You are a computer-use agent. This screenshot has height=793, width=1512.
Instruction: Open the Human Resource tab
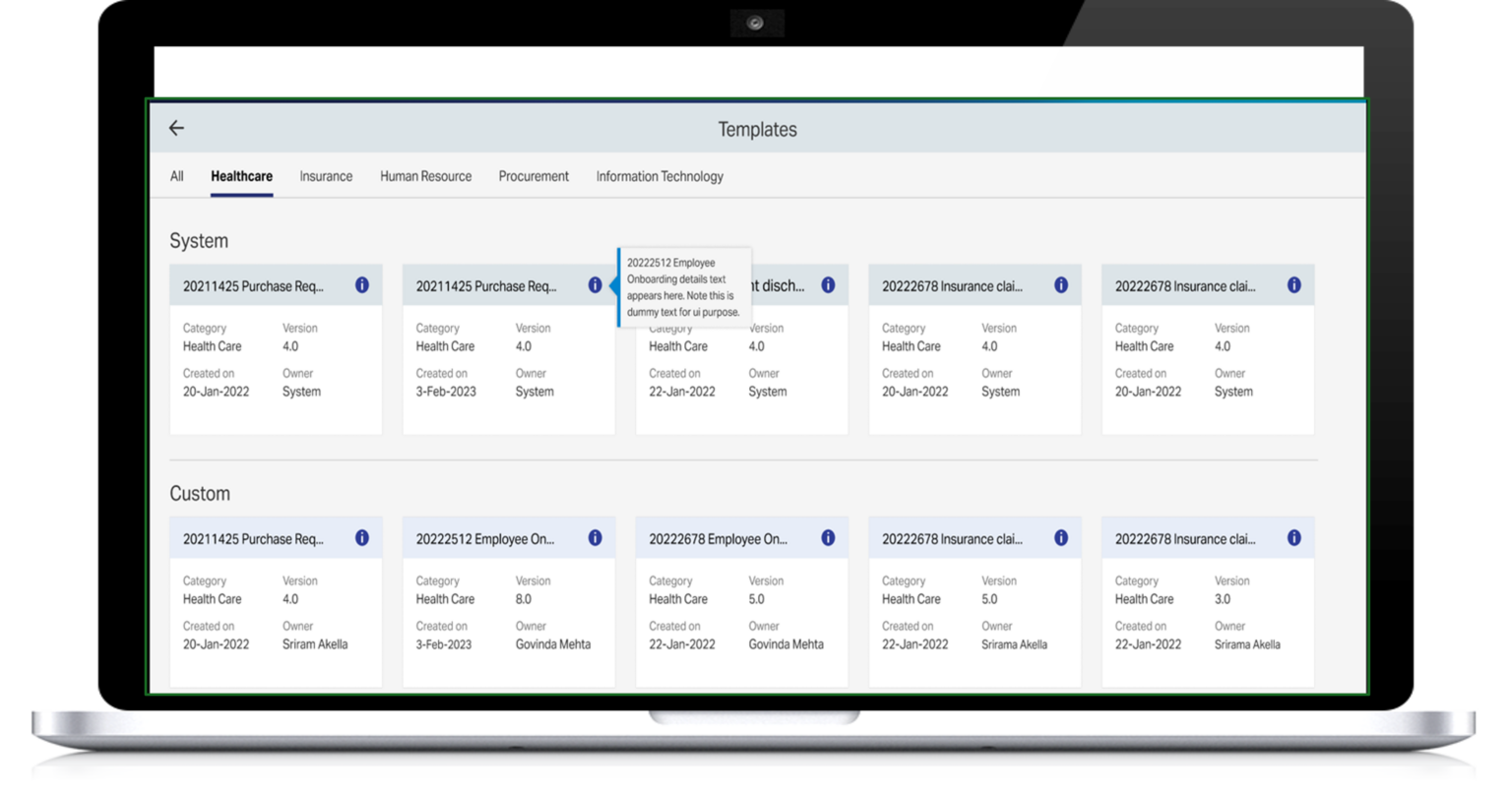click(425, 176)
